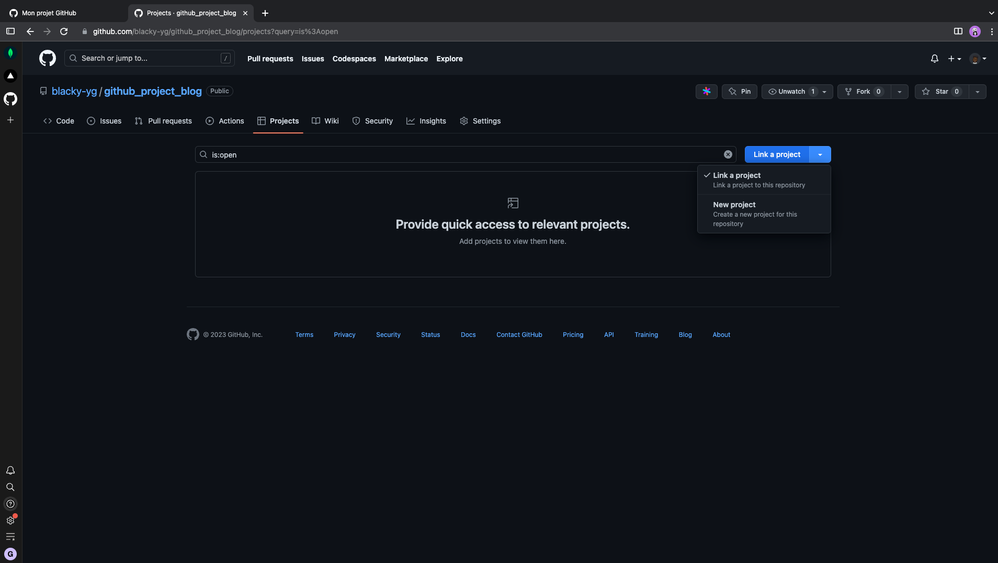Open blacky-yg owner link

coord(74,91)
